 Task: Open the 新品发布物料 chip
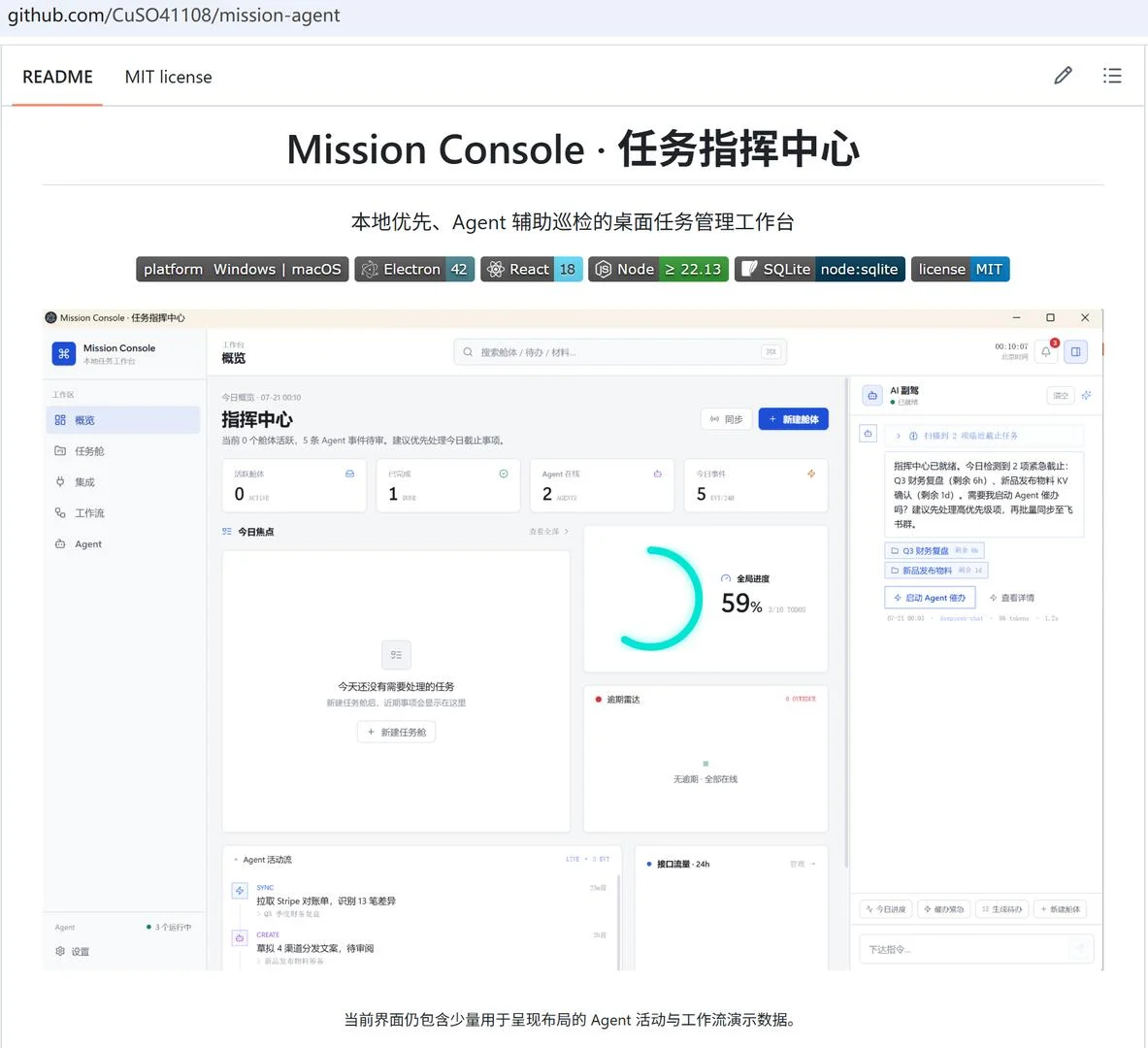(x=936, y=571)
